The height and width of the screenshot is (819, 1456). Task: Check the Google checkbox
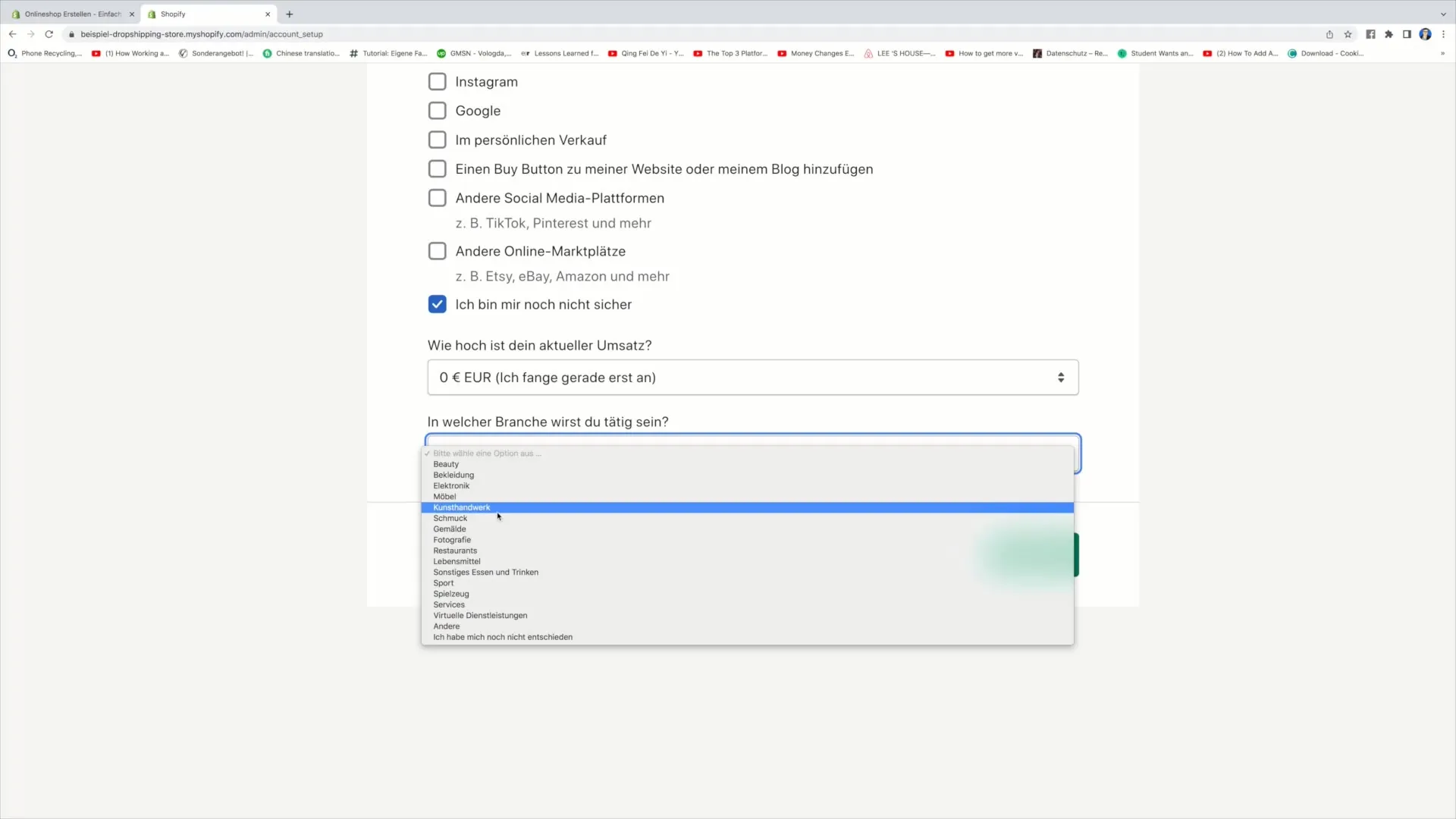point(438,111)
